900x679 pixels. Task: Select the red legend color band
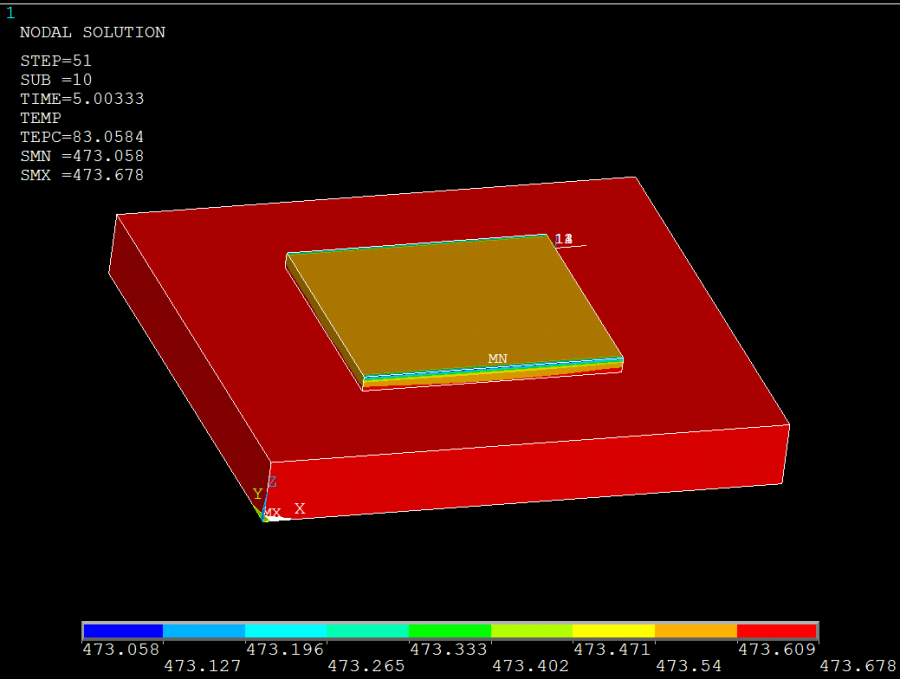(777, 631)
